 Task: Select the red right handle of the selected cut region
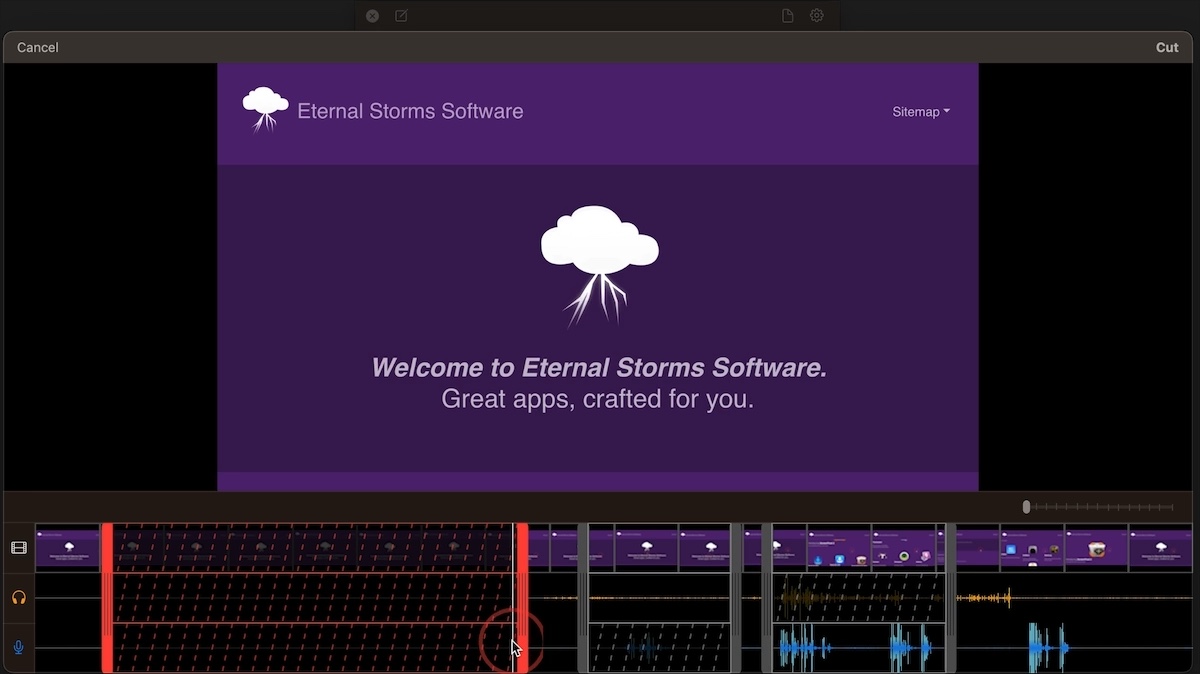coord(522,597)
